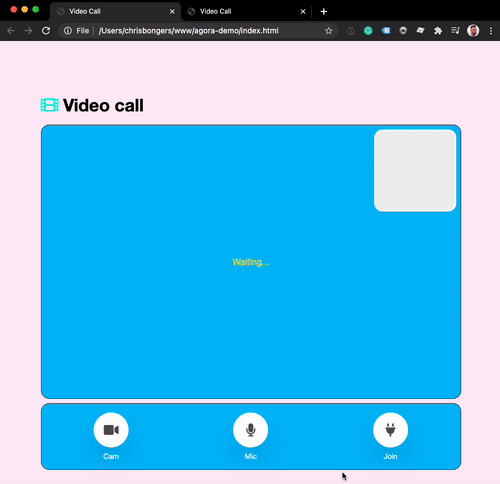Screen dimensions: 500x484
Task: Open the Extensions puzzle piece menu
Action: tap(438, 31)
